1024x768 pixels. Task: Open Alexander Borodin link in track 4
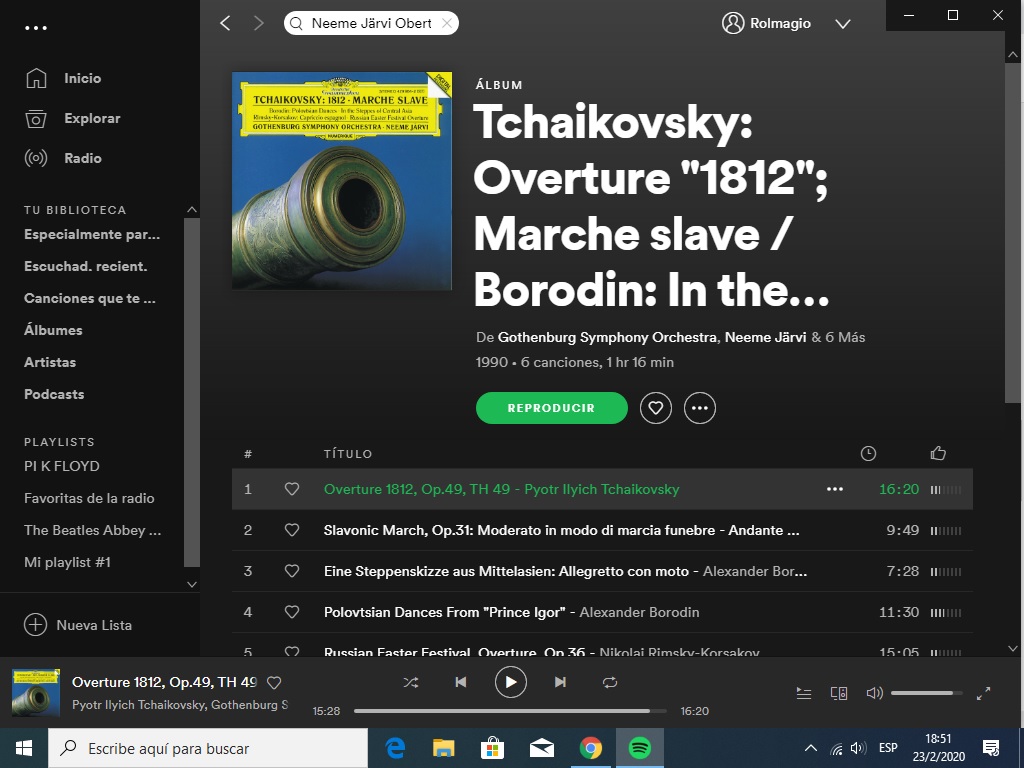coord(639,612)
